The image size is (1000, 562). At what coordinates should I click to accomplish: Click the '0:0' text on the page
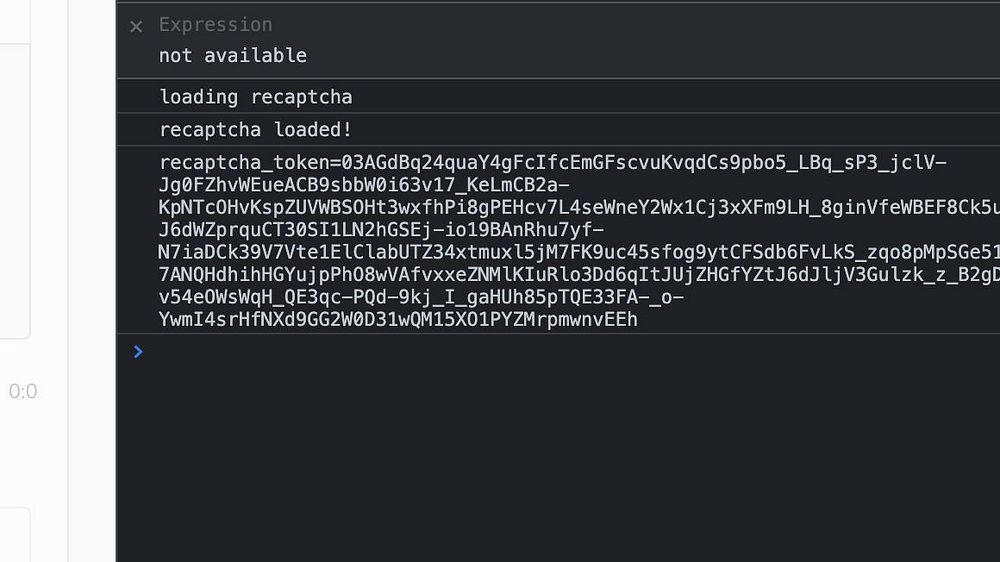point(23,392)
